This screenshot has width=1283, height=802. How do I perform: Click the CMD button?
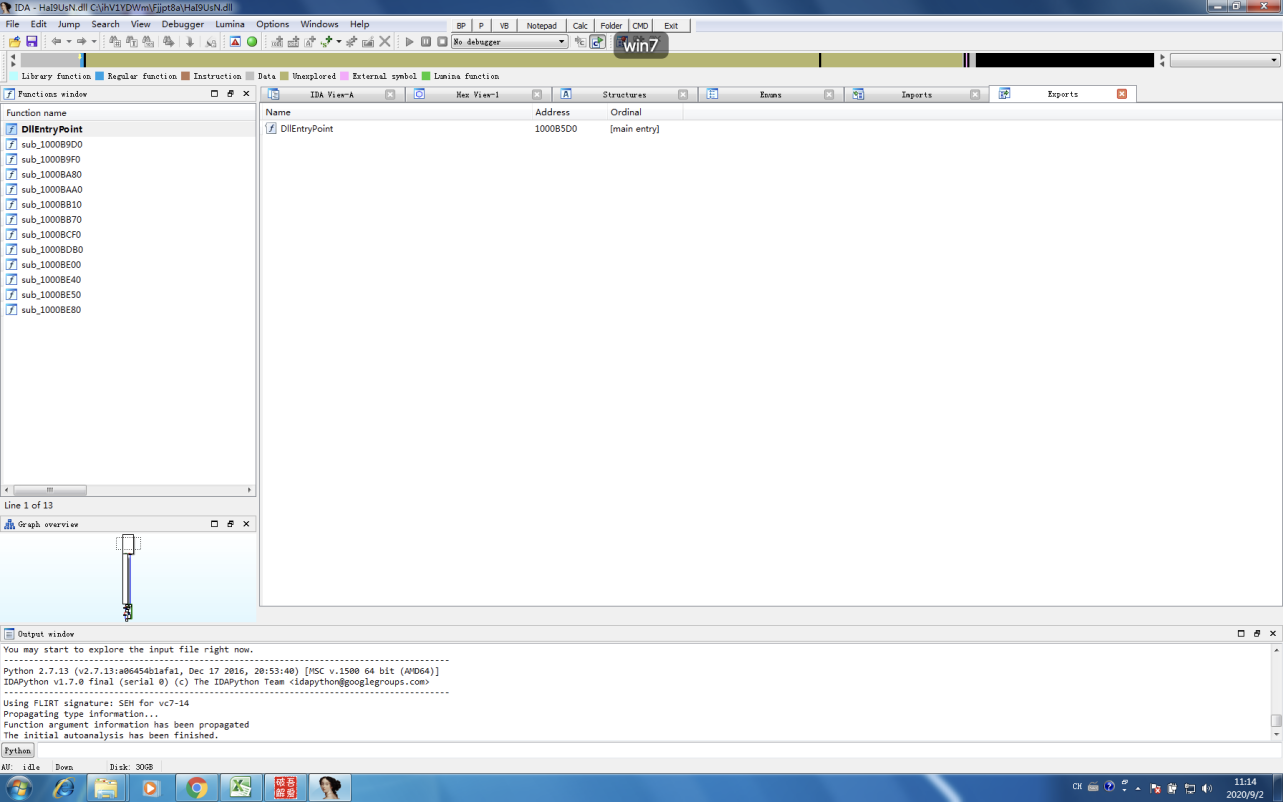point(640,26)
